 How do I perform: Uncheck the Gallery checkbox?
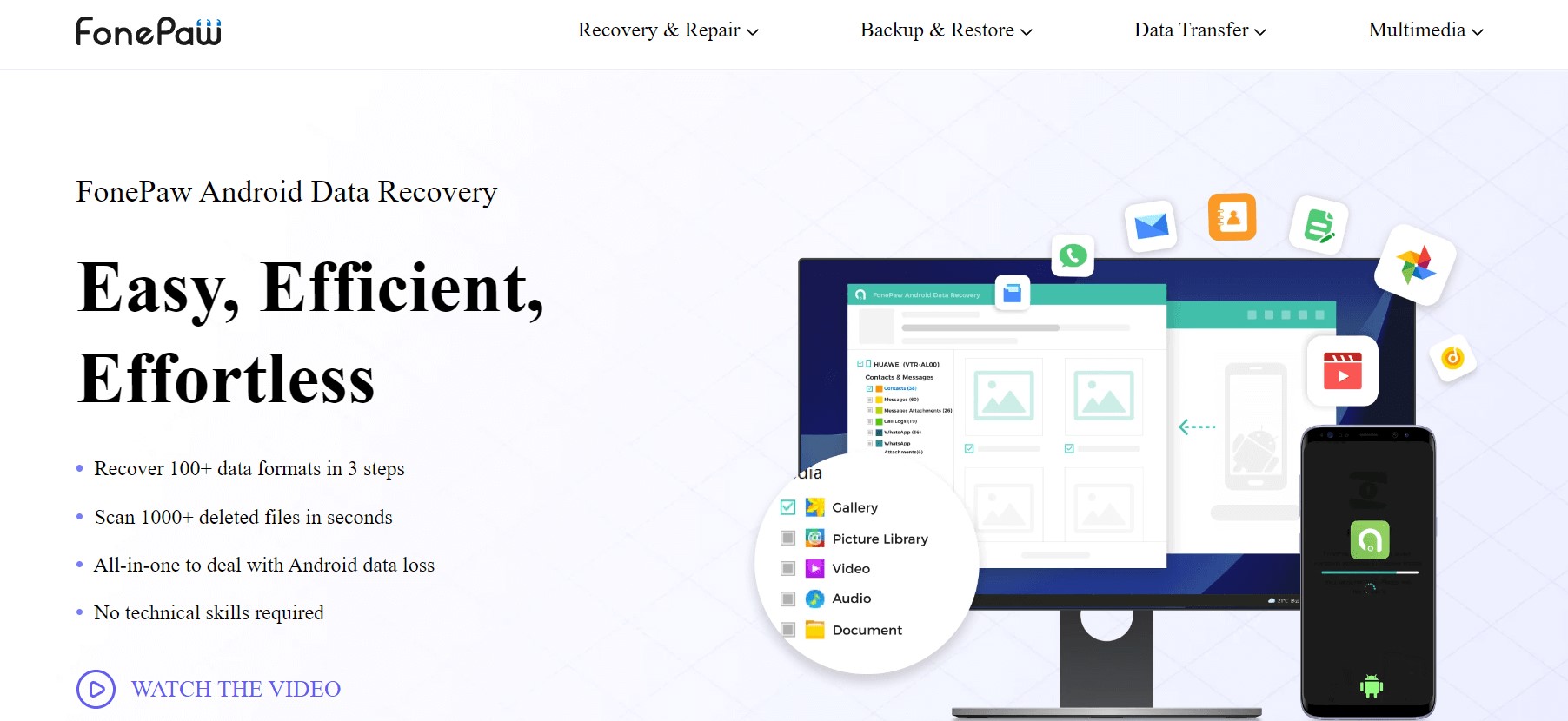[788, 507]
